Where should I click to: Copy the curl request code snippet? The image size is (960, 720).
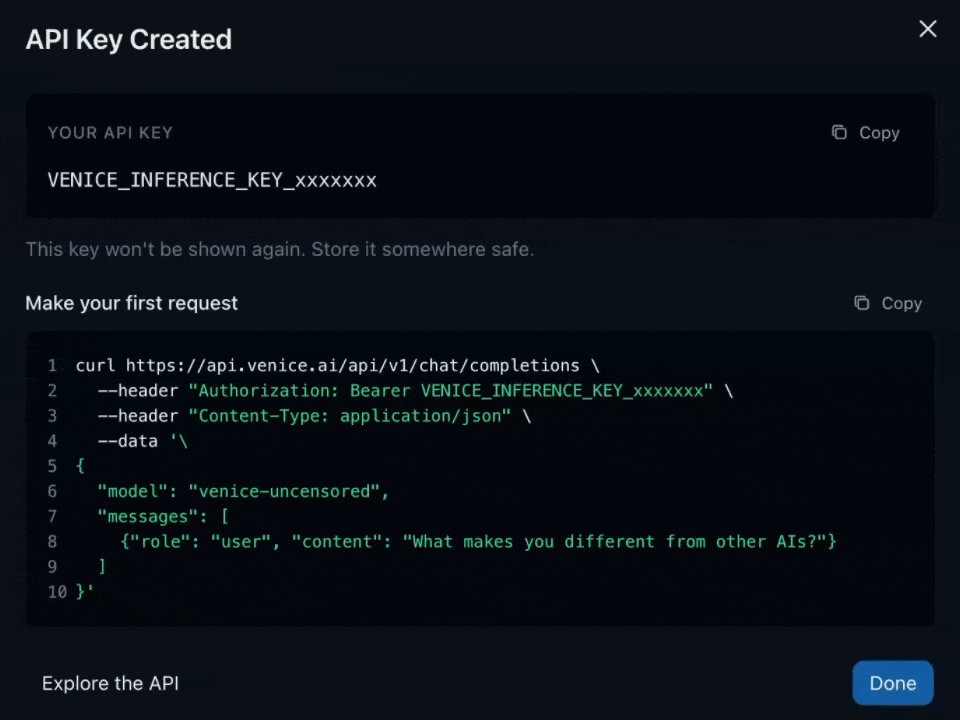click(x=888, y=303)
